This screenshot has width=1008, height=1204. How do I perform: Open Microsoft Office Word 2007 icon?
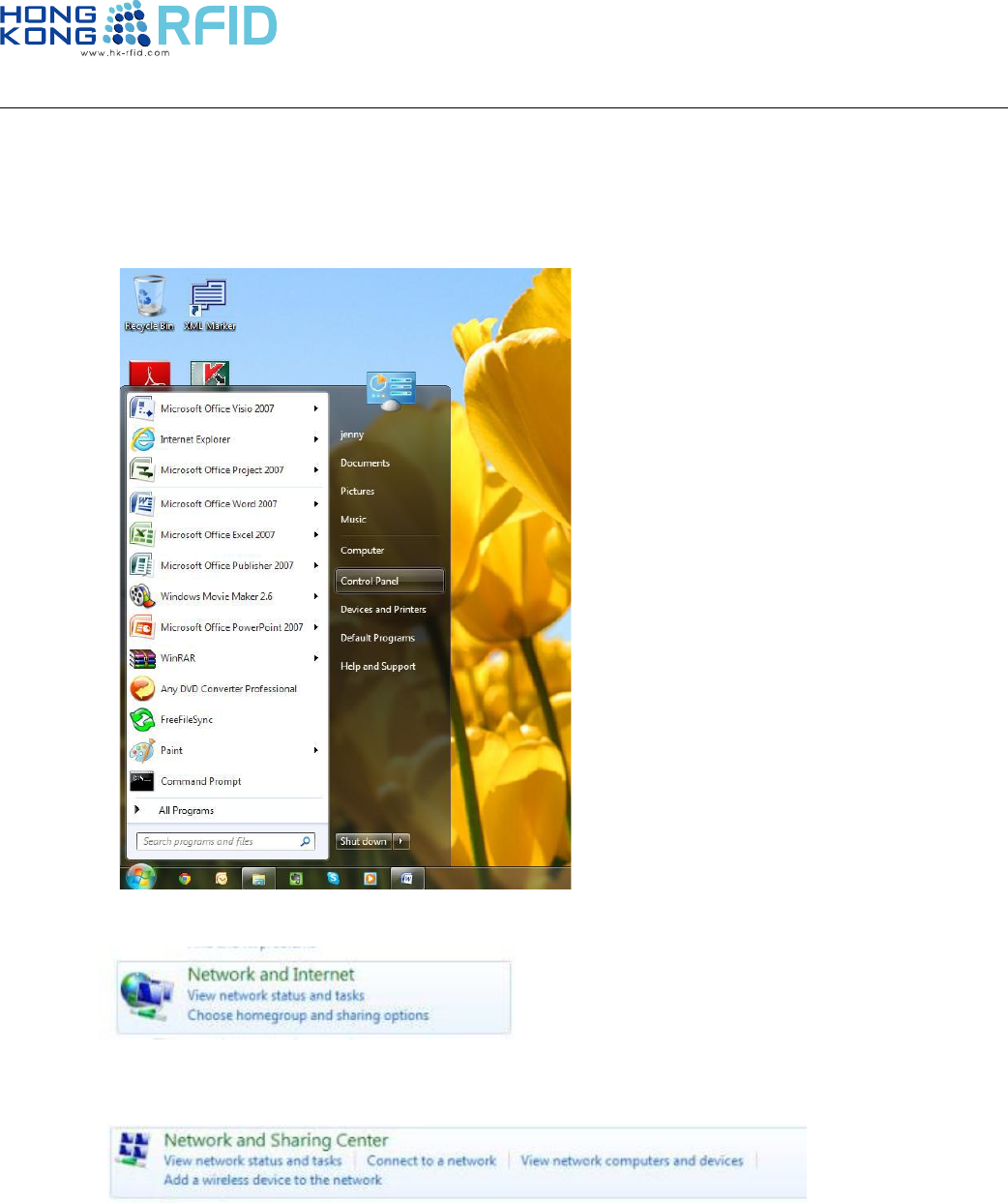[x=142, y=504]
